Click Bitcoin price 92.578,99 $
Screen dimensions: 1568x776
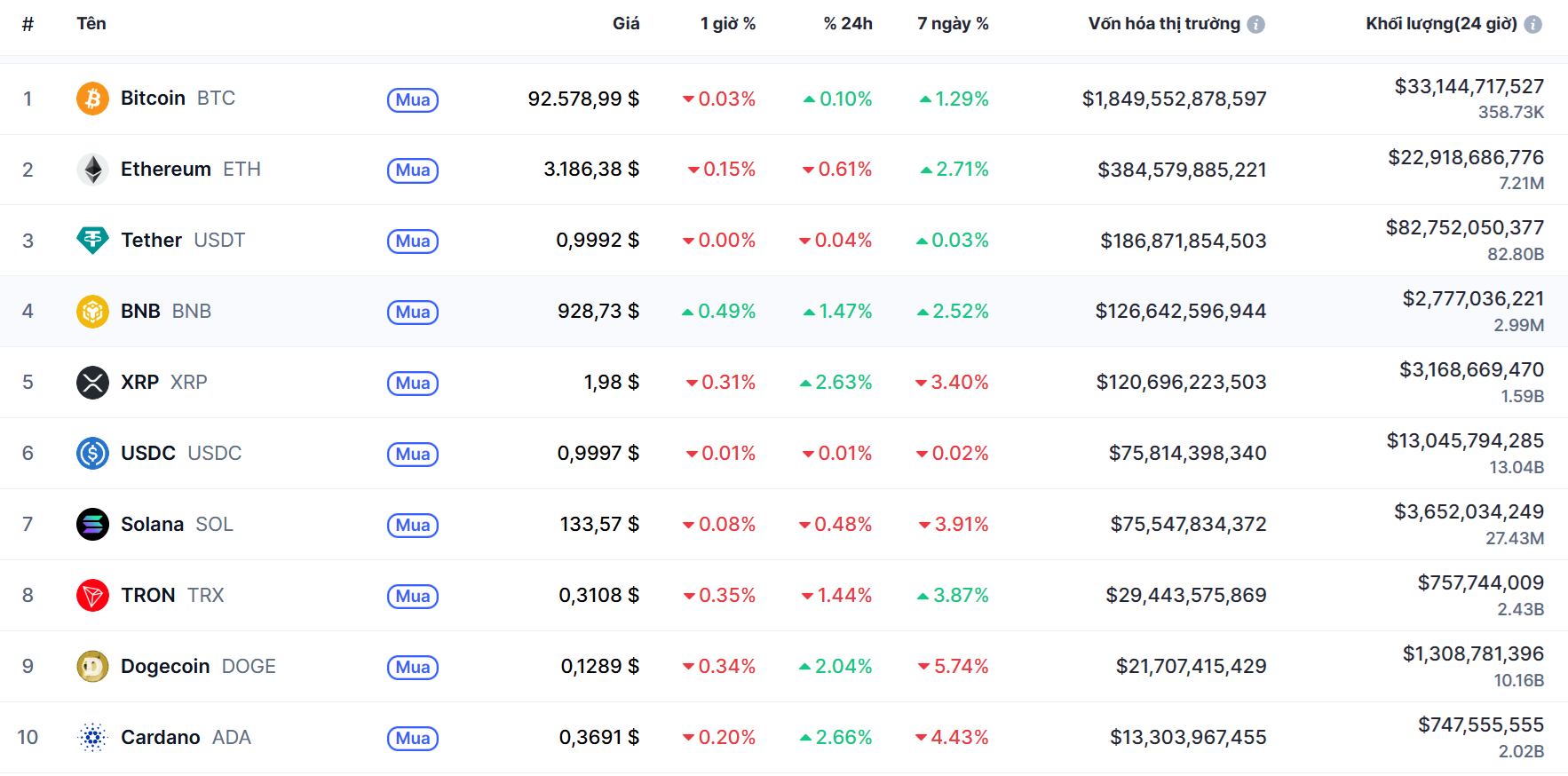[583, 99]
